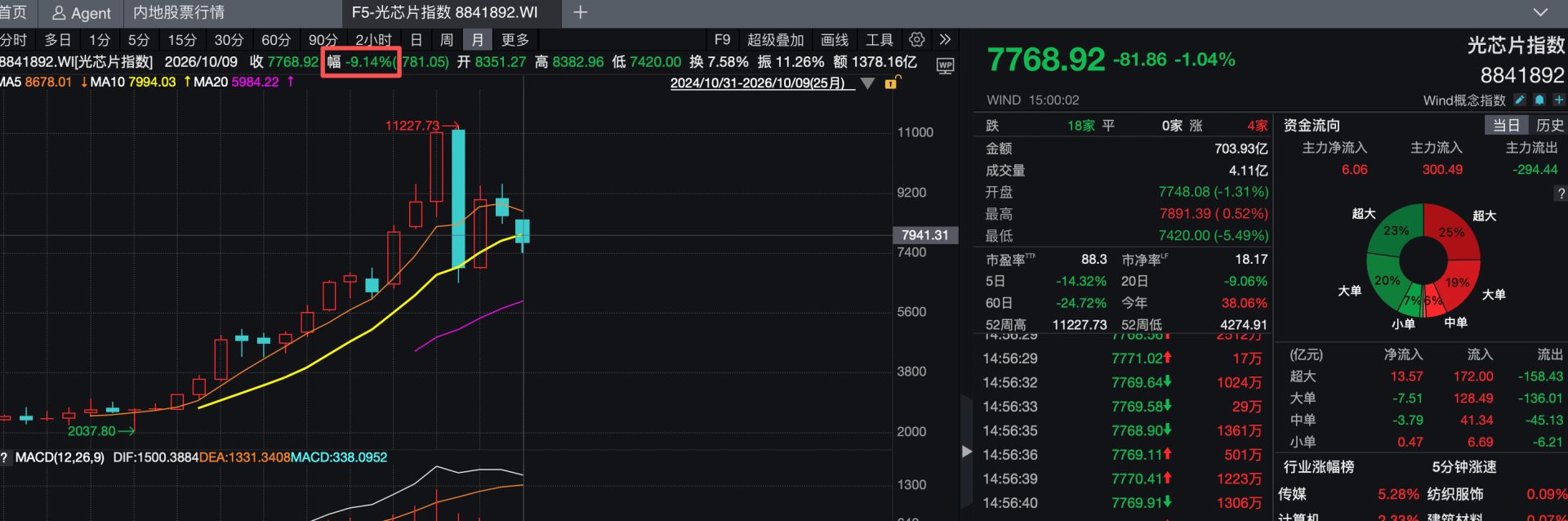This screenshot has width=1568, height=521.
Task: Go to the 首页 tab
Action: tap(14, 12)
